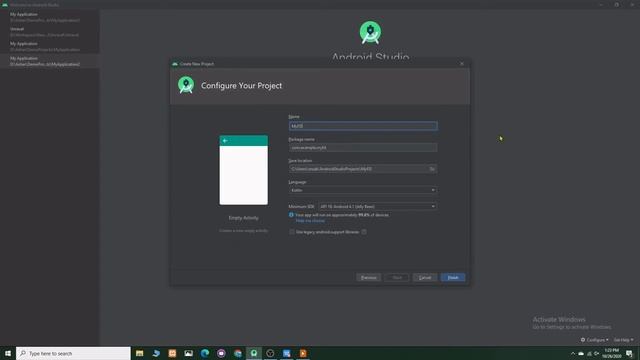Click the Empty Activity preview thumbnail

click(x=244, y=170)
